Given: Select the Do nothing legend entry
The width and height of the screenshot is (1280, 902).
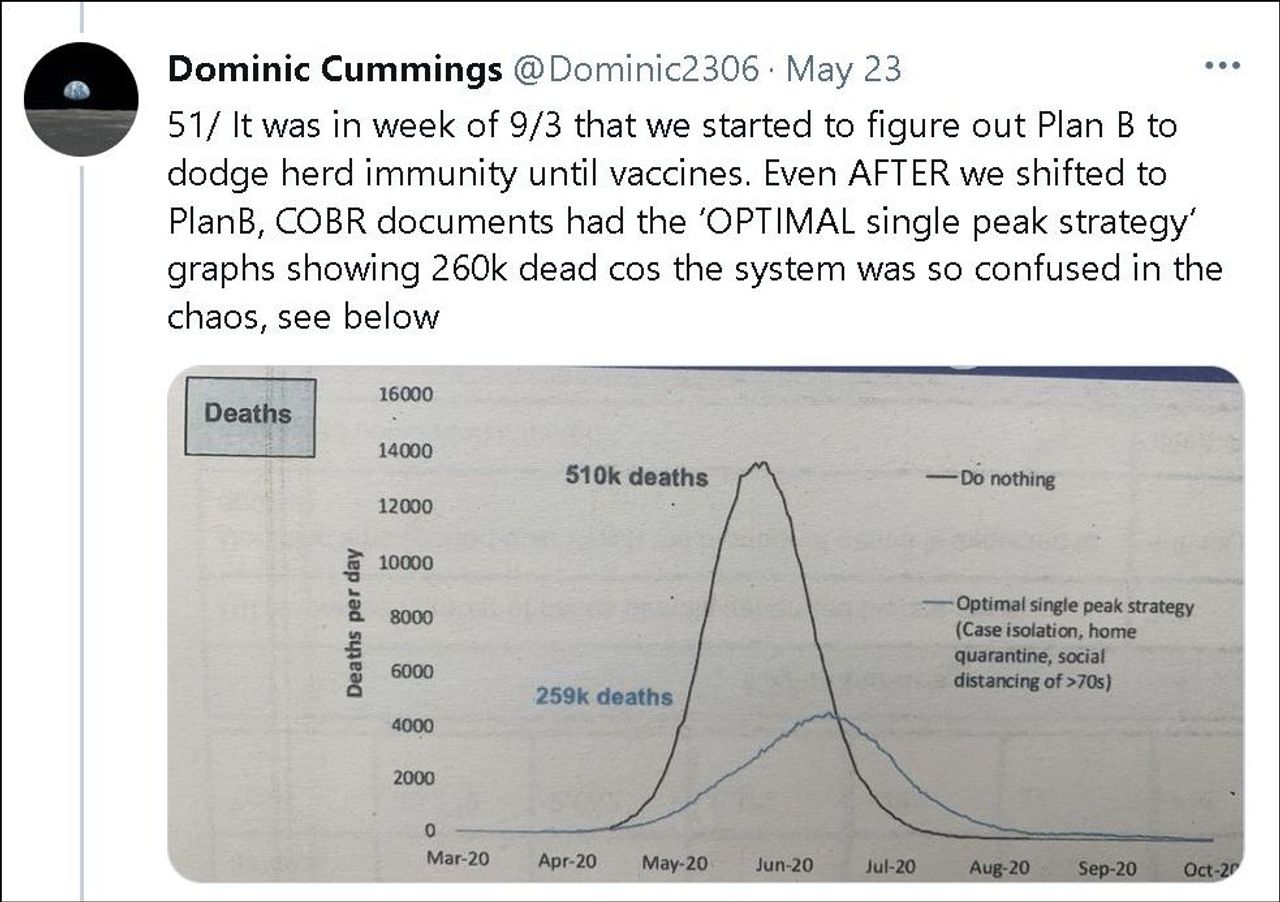Looking at the screenshot, I should click(1006, 479).
